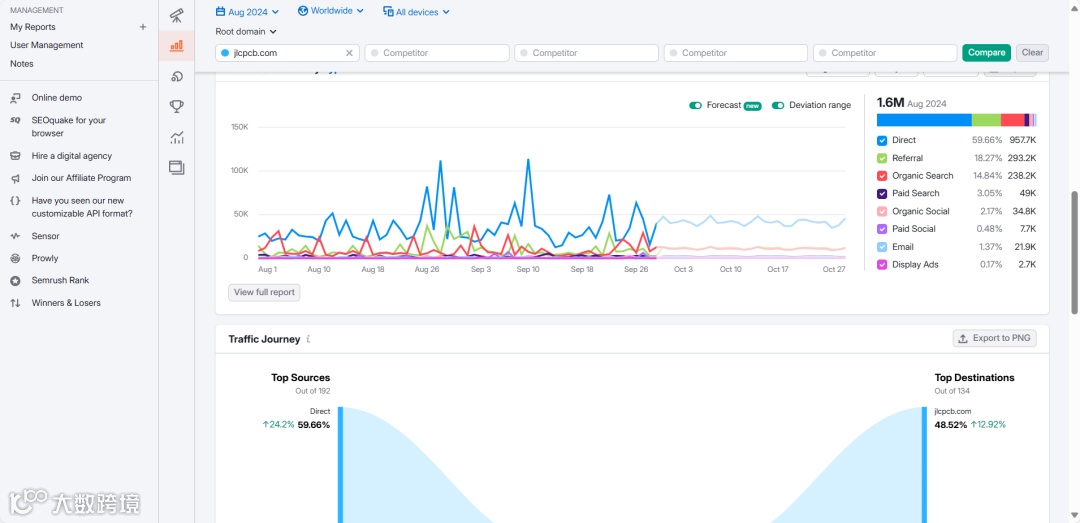Screen dimensions: 1080x523
Task: Open the Aug 2024 date dropdown
Action: [247, 12]
